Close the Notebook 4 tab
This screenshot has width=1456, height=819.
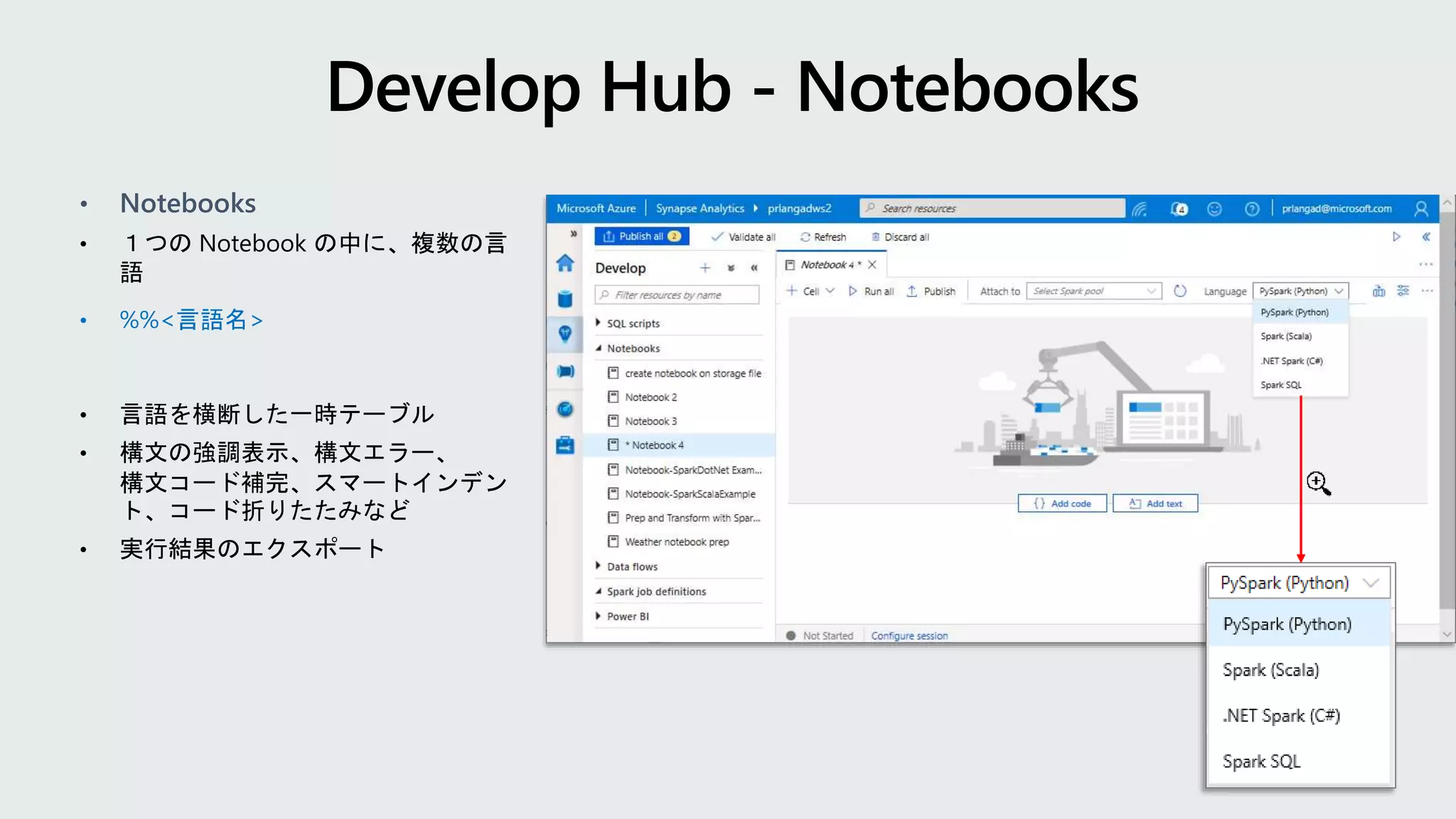click(872, 264)
